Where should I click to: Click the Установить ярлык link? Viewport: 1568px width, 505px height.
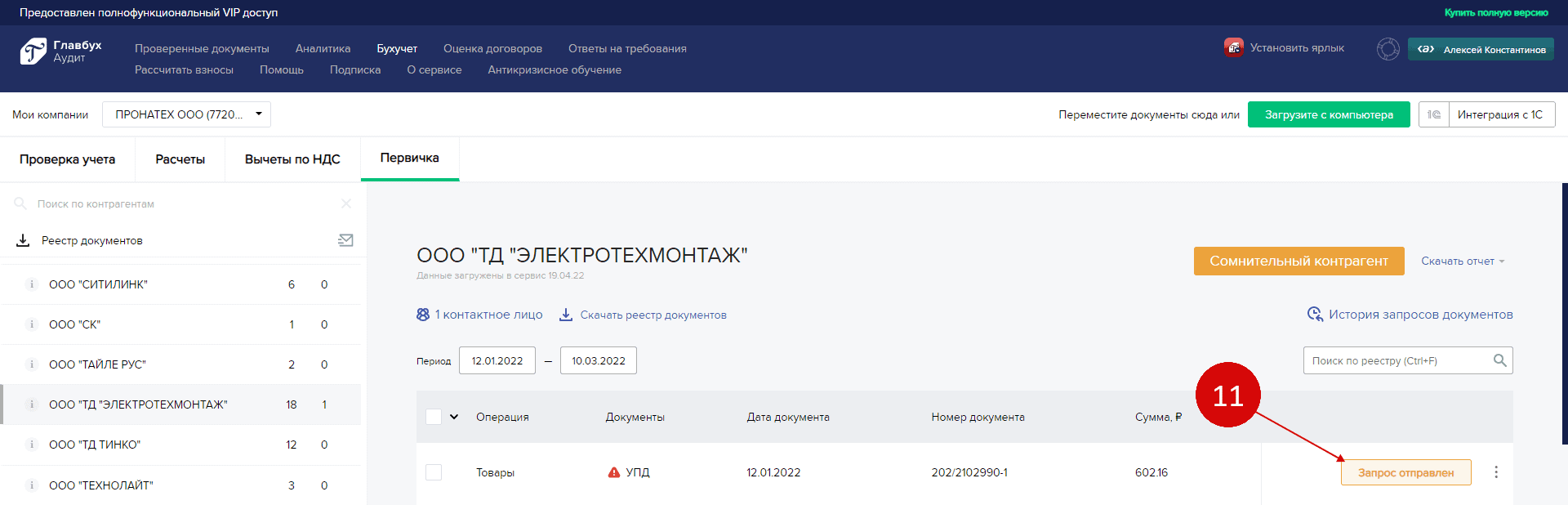click(x=1297, y=47)
